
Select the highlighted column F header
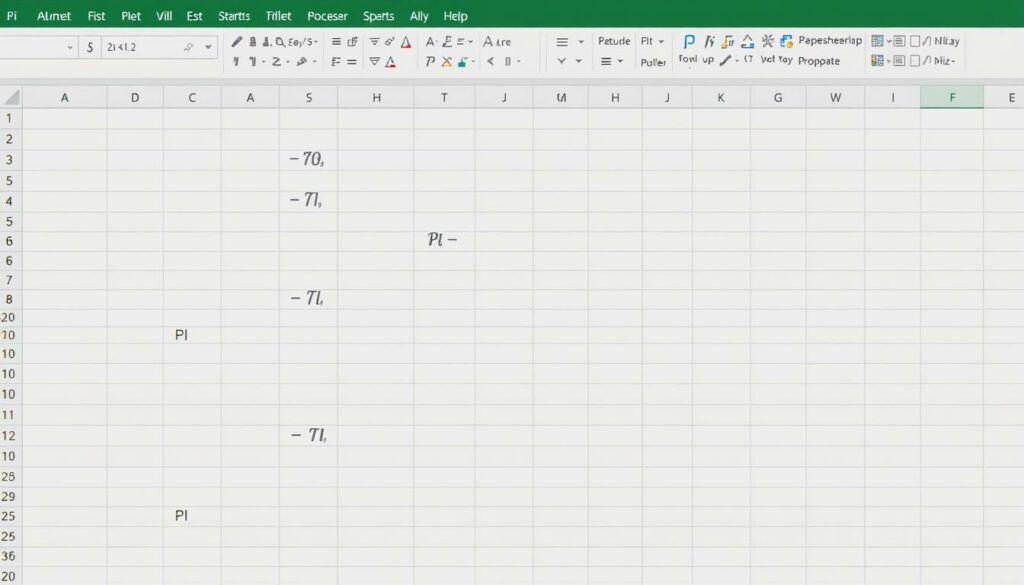tap(952, 98)
